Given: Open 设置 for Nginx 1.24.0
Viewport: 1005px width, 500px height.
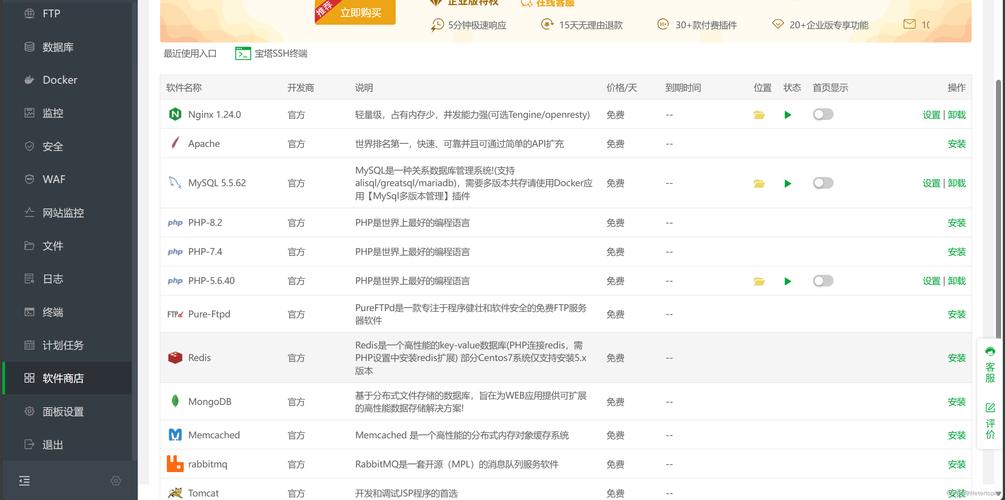Looking at the screenshot, I should coord(931,115).
